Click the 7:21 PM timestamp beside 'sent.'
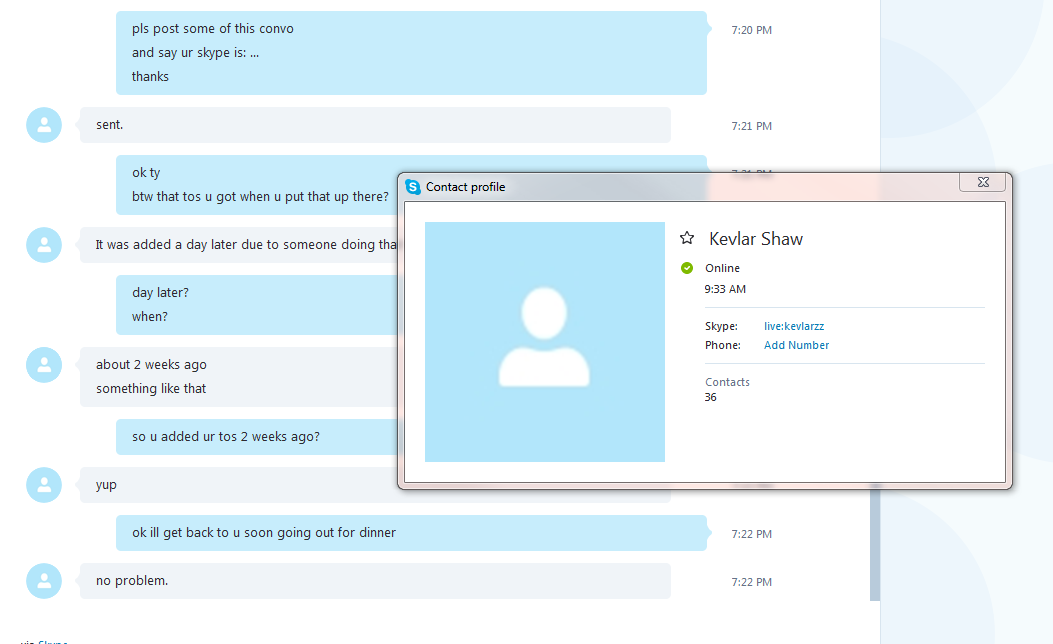Viewport: 1053px width, 644px height. 751,126
